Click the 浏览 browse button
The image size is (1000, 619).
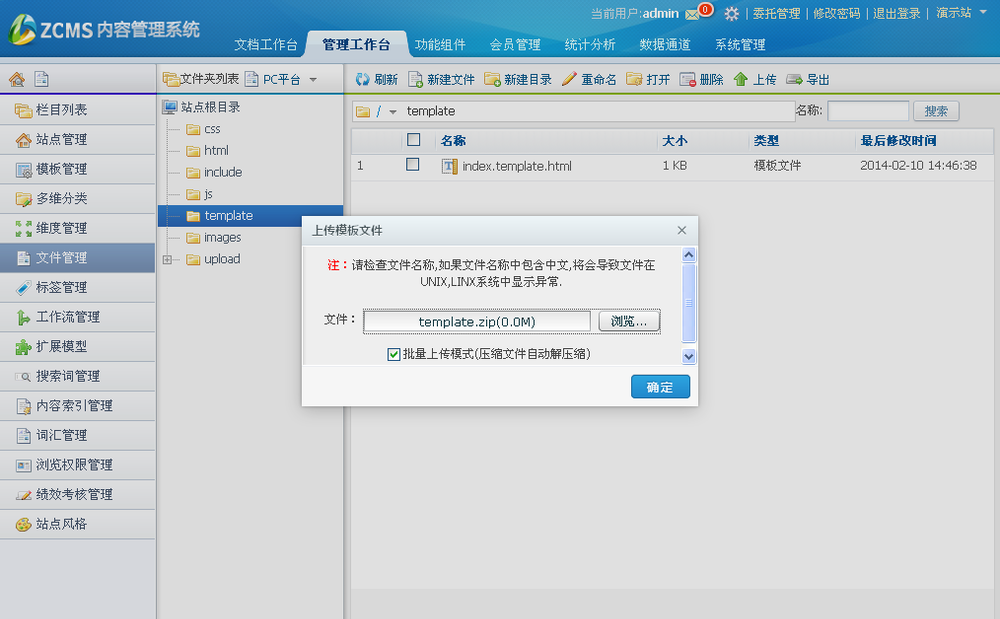pyautogui.click(x=630, y=321)
